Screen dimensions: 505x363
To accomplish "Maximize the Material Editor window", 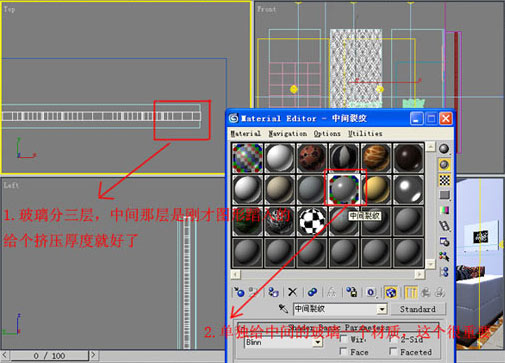I will click(x=431, y=118).
